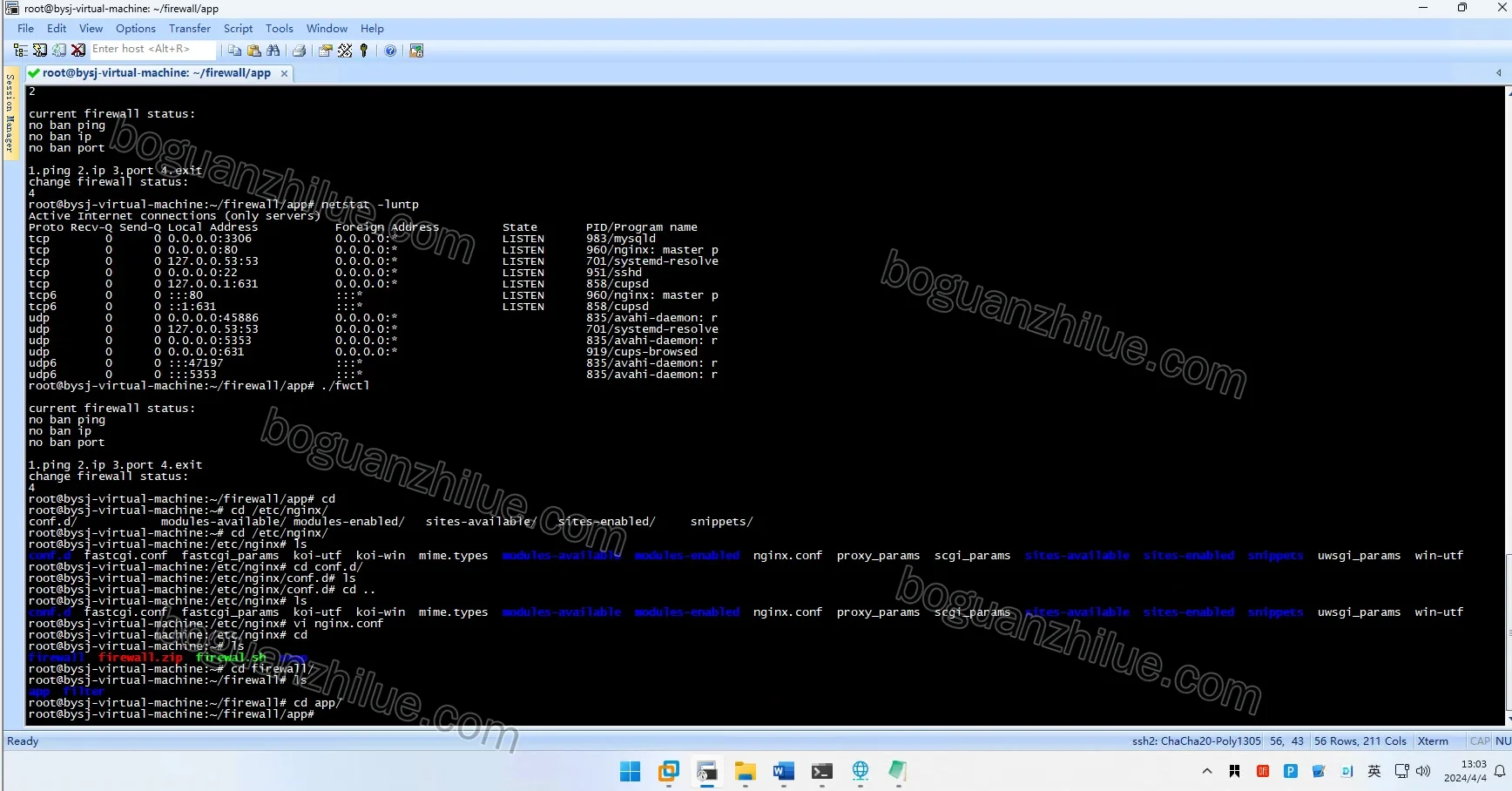Open the Tools menu
1512x791 pixels.
tap(280, 29)
